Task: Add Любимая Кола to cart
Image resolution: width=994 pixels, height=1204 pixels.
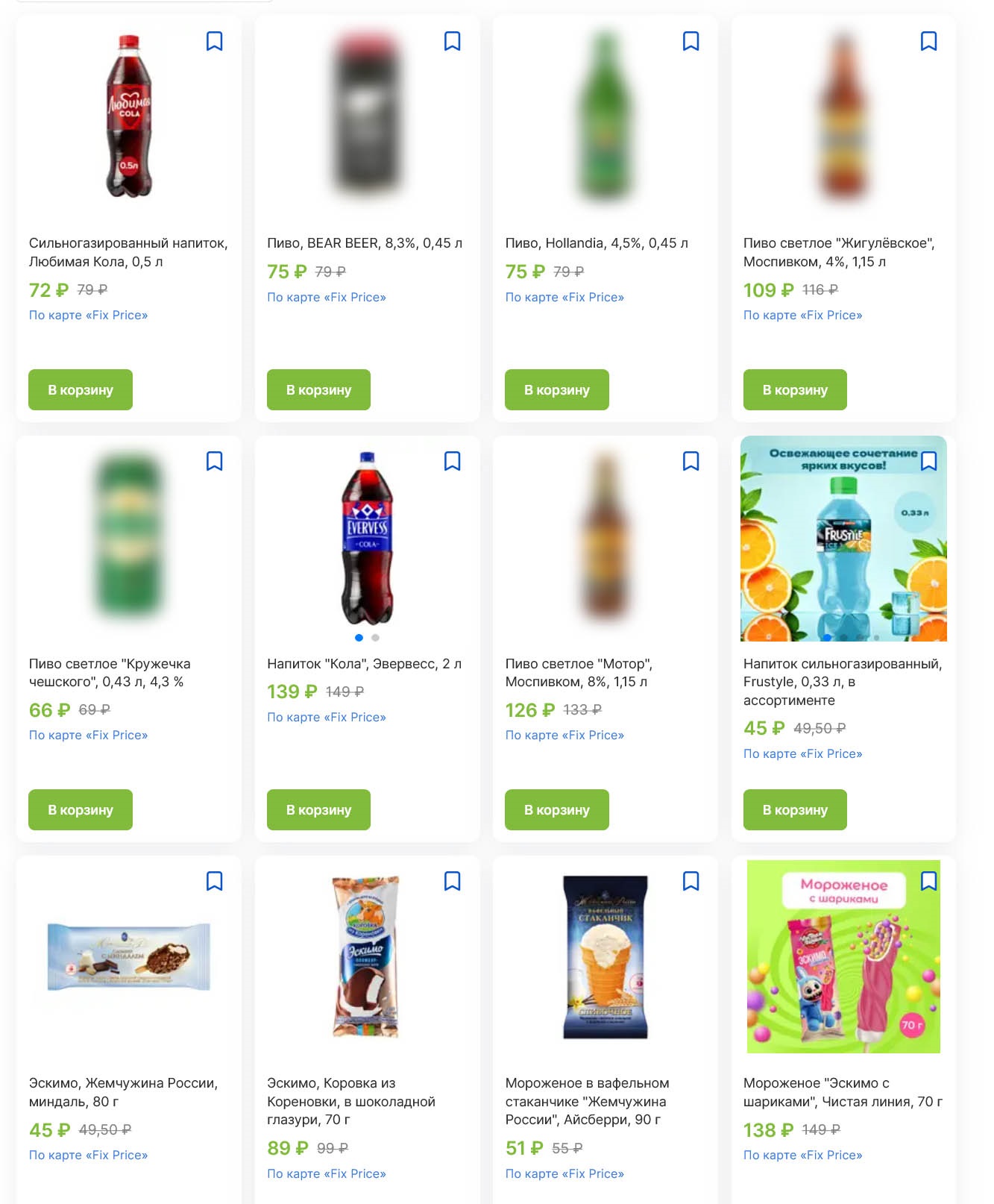Action: (x=81, y=389)
